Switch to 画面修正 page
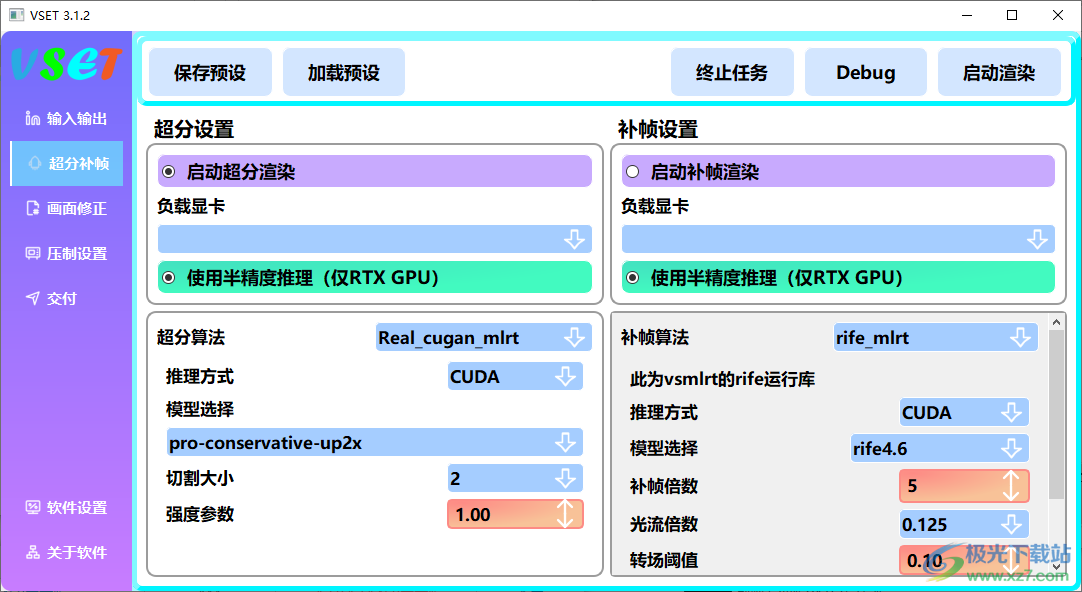Image resolution: width=1082 pixels, height=592 pixels. tap(67, 208)
